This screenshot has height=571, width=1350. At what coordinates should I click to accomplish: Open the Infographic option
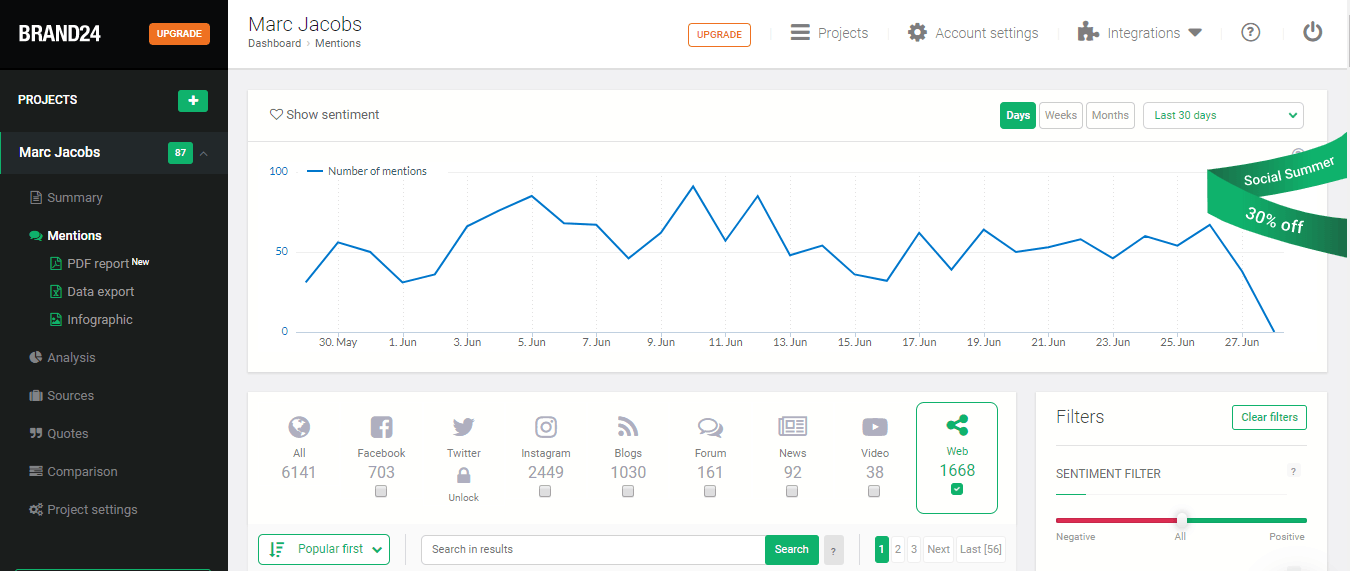[x=91, y=320]
